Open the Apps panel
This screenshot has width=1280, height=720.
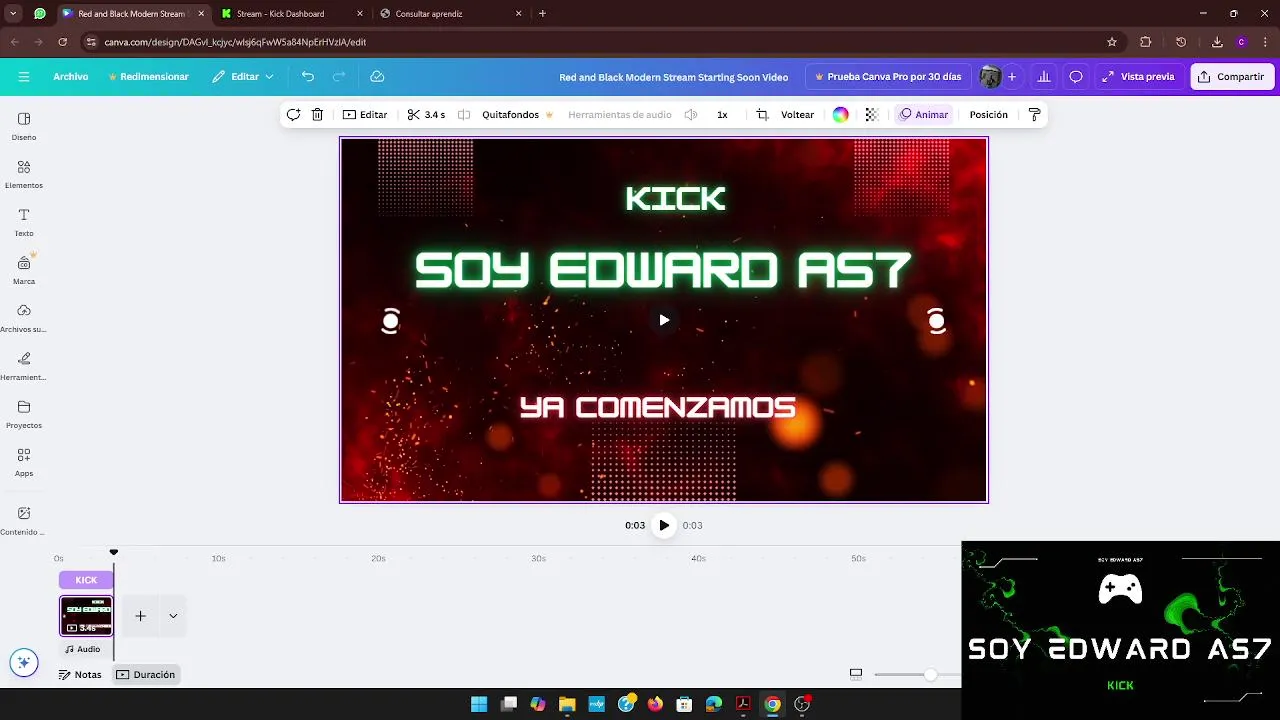(24, 462)
